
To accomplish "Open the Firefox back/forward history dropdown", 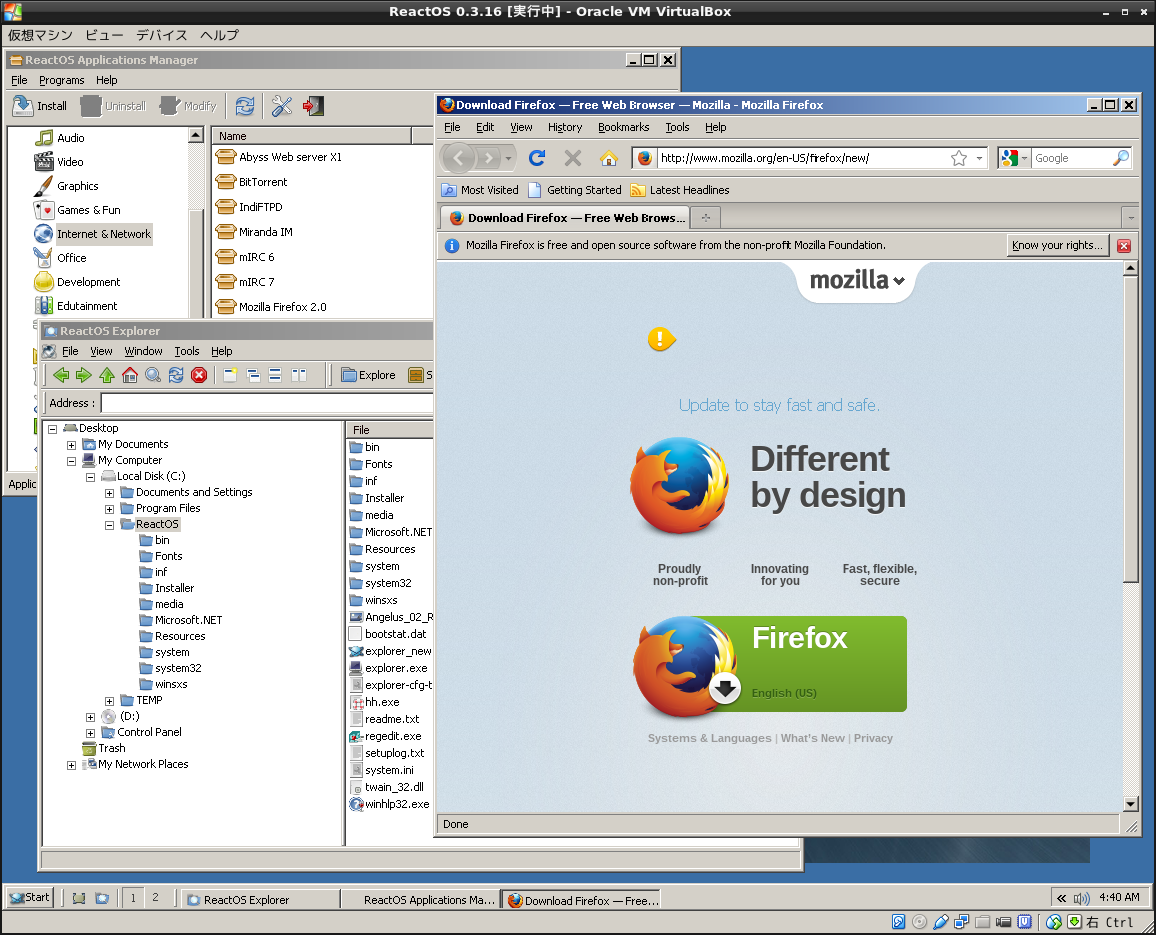I will point(508,159).
